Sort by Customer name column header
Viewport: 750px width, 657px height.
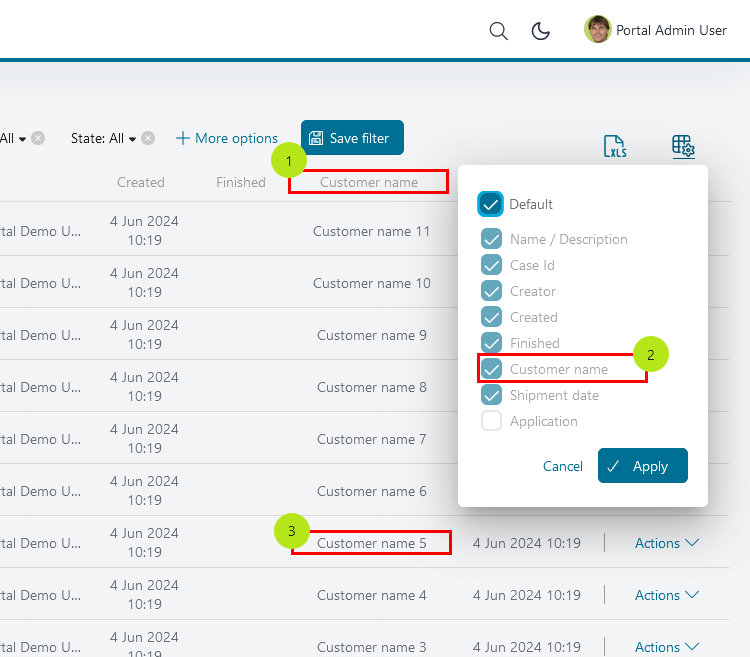369,182
